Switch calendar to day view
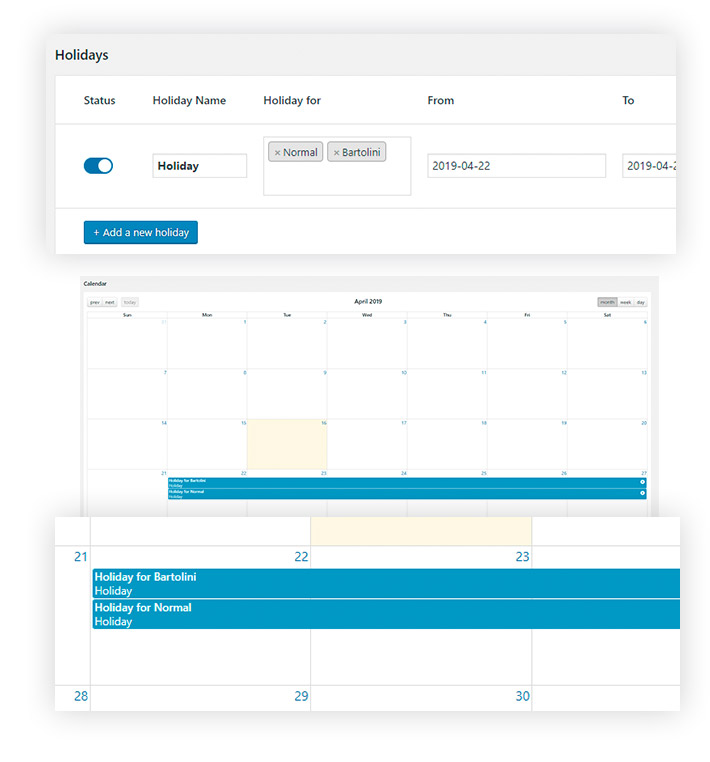Viewport: 710px width, 762px height. click(640, 302)
